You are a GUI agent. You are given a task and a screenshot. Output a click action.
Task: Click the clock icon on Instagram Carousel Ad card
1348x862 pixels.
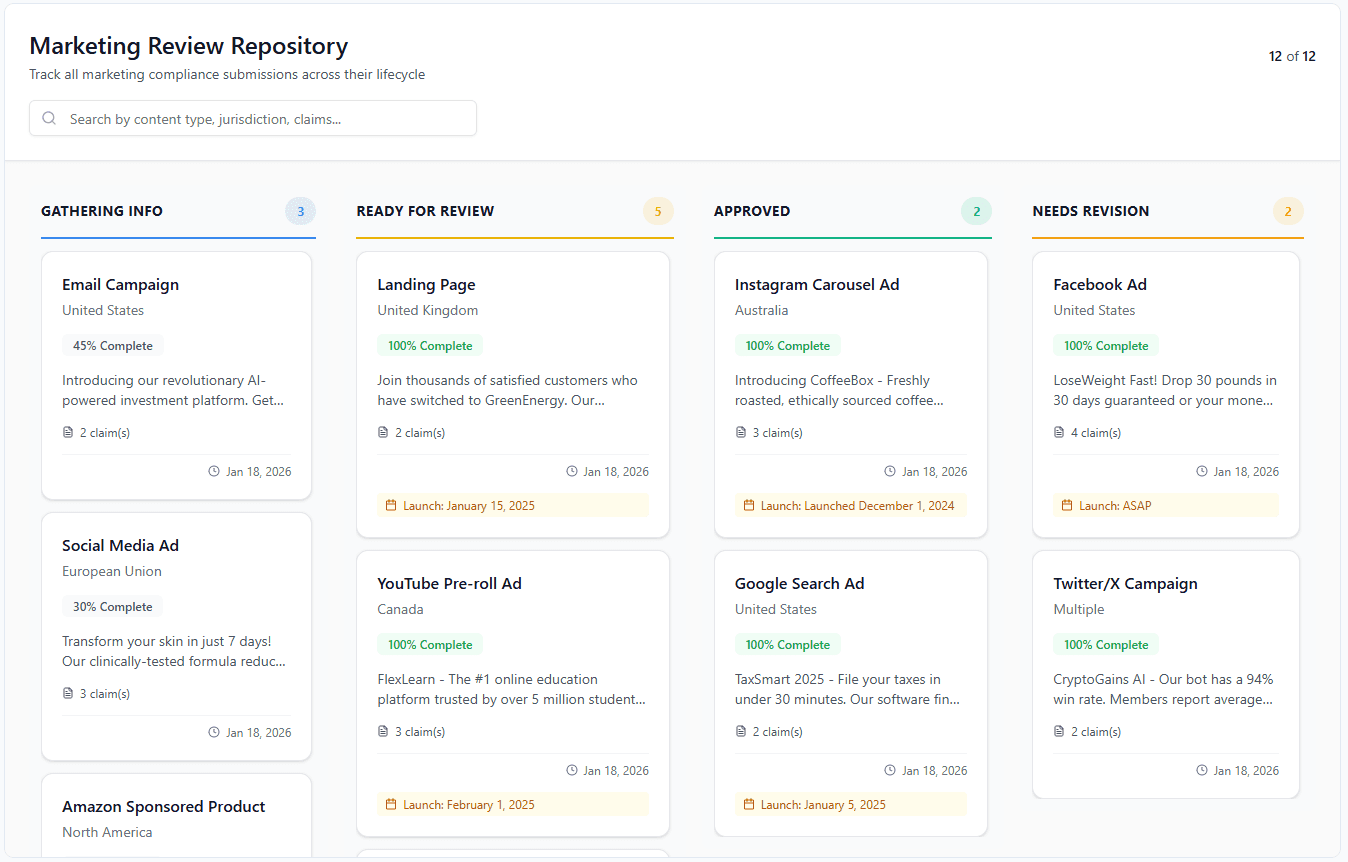pos(890,471)
